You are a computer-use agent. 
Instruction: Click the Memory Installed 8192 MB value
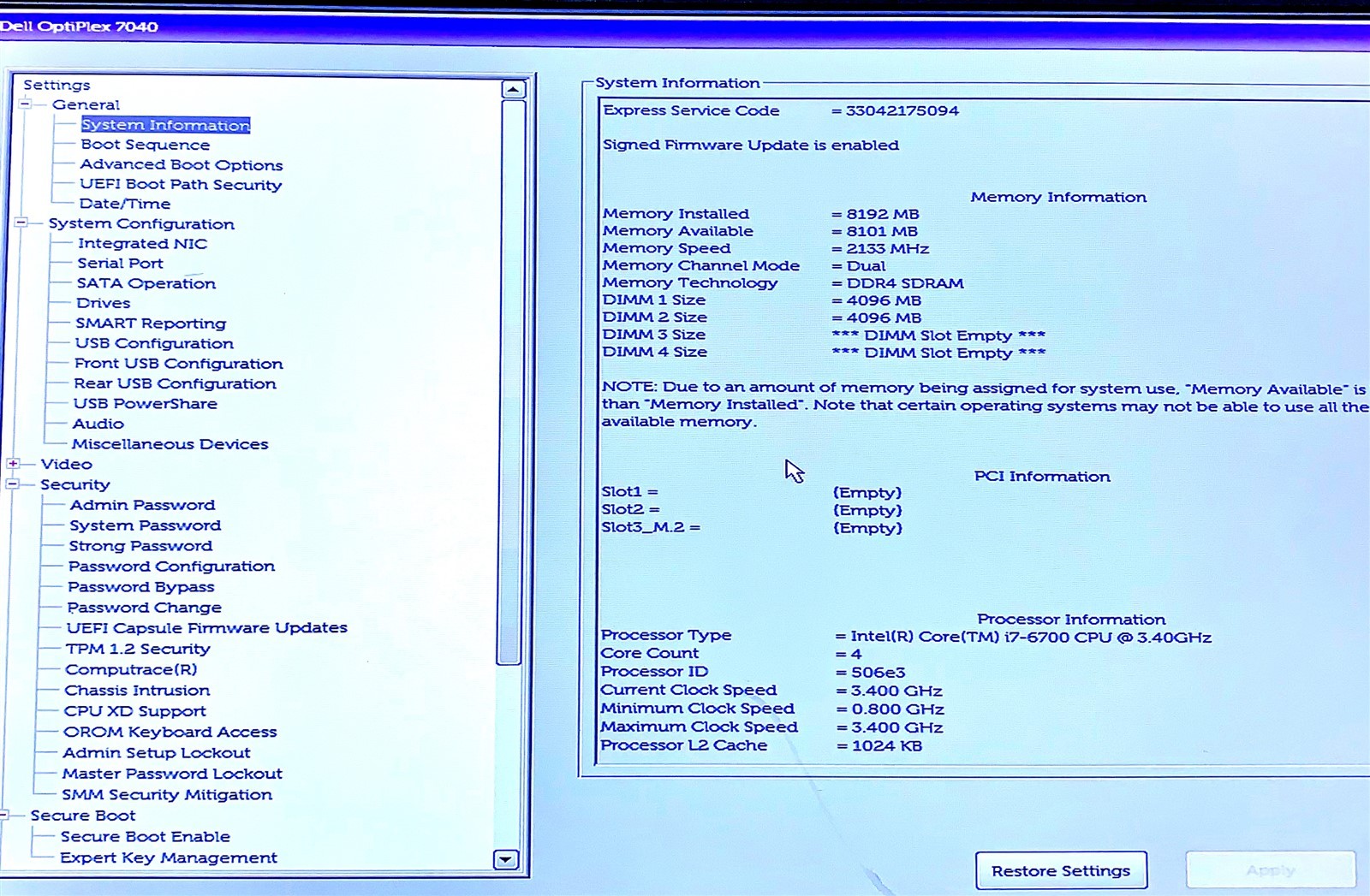[883, 214]
